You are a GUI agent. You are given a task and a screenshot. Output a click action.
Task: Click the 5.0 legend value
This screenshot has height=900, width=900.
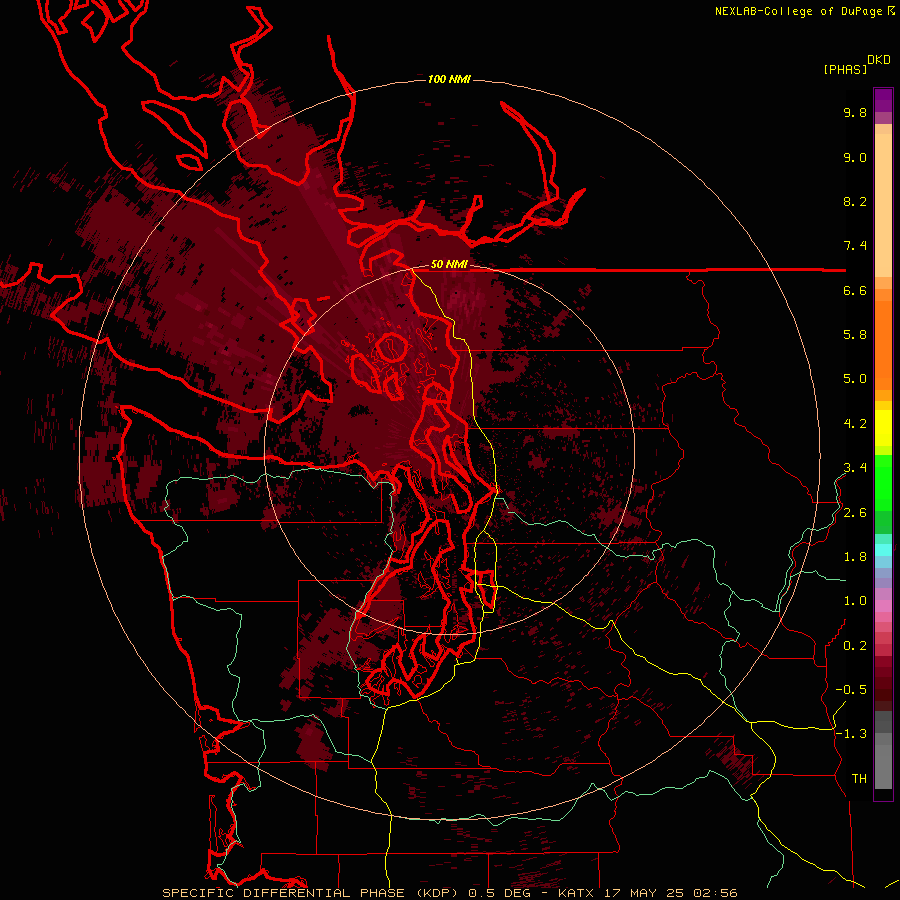click(855, 379)
